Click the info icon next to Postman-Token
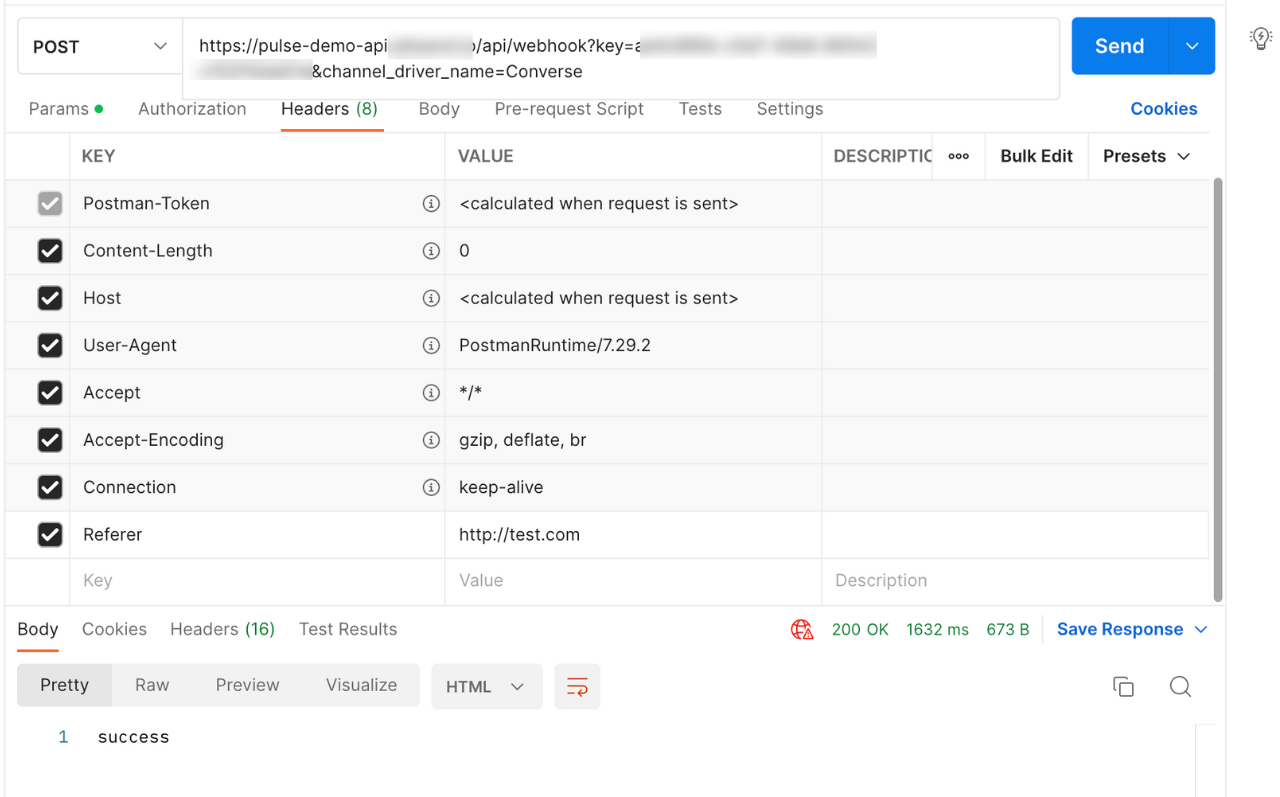Screen dimensions: 1280x797 point(431,203)
